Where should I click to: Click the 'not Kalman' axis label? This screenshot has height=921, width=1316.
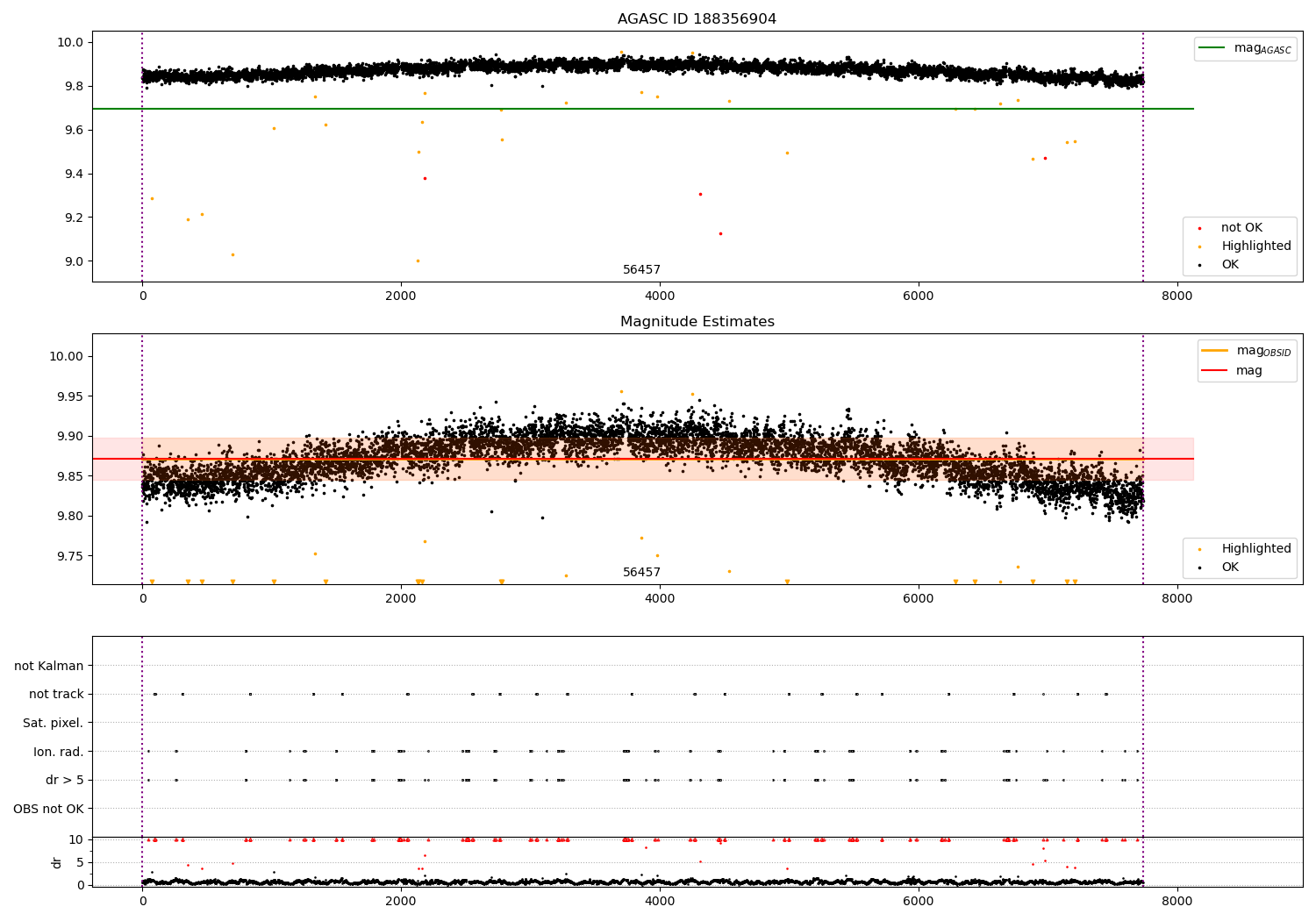[x=49, y=666]
